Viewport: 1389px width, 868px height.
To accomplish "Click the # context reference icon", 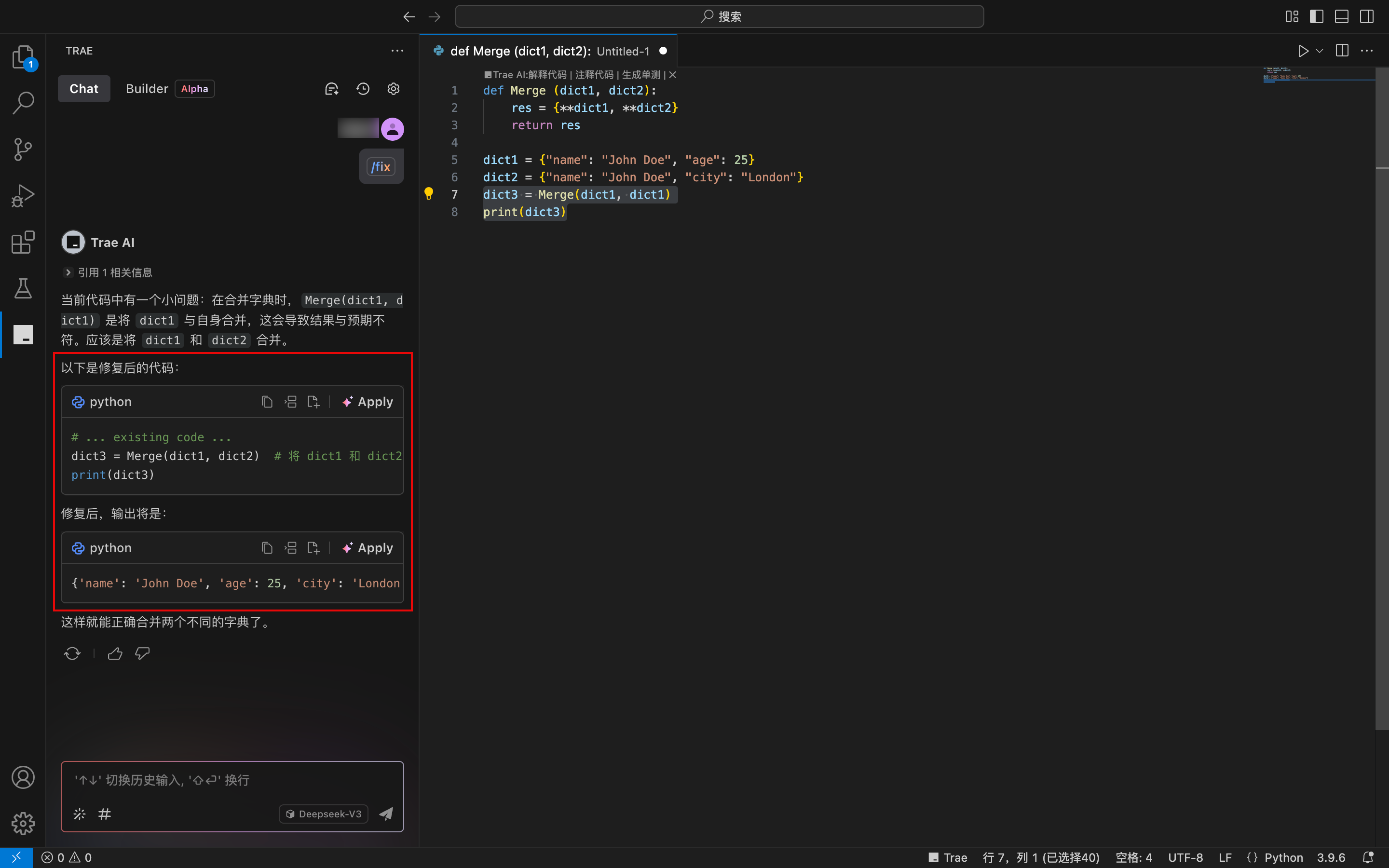I will coord(105,814).
